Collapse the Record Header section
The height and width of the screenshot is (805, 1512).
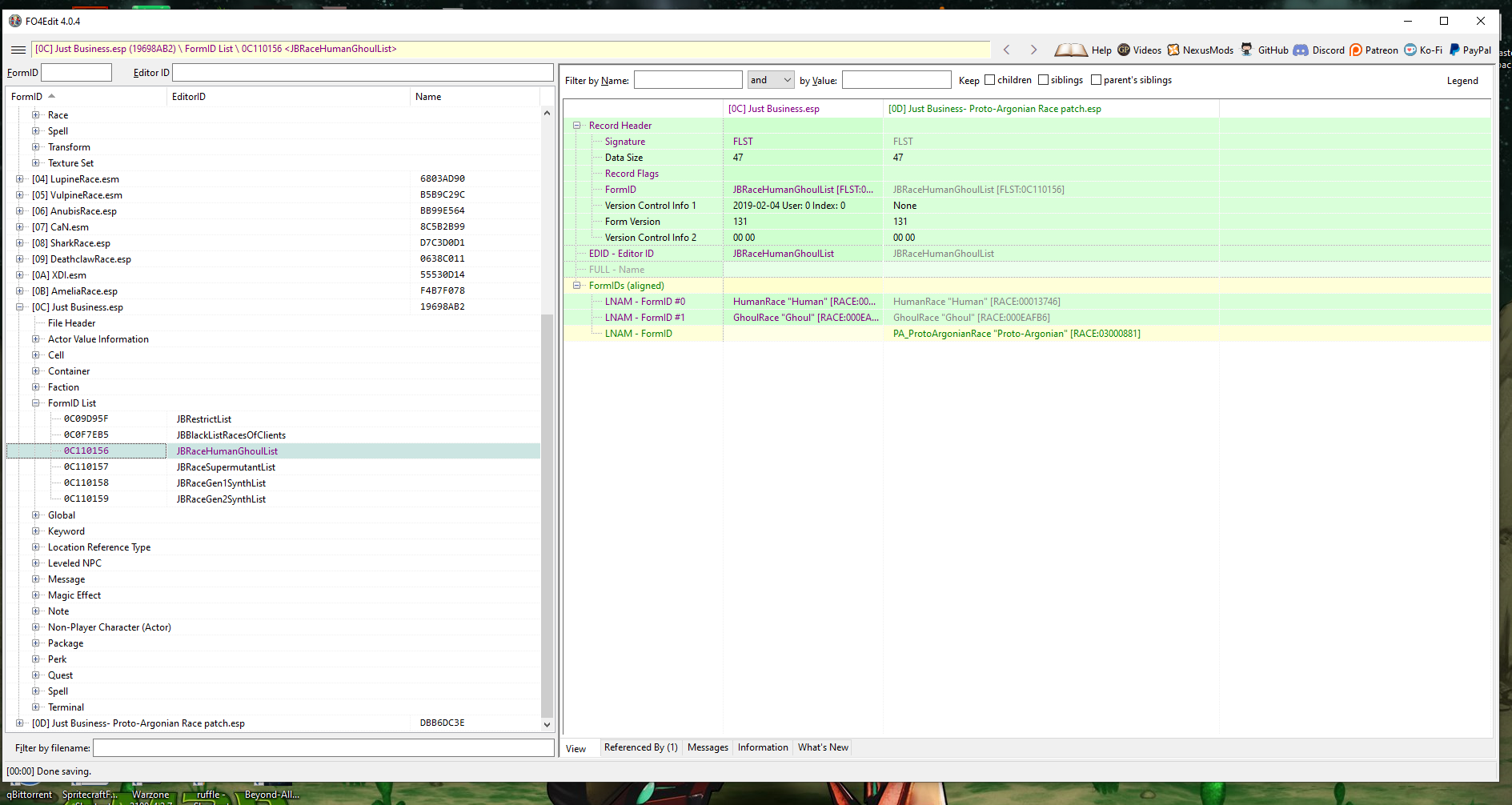(576, 126)
